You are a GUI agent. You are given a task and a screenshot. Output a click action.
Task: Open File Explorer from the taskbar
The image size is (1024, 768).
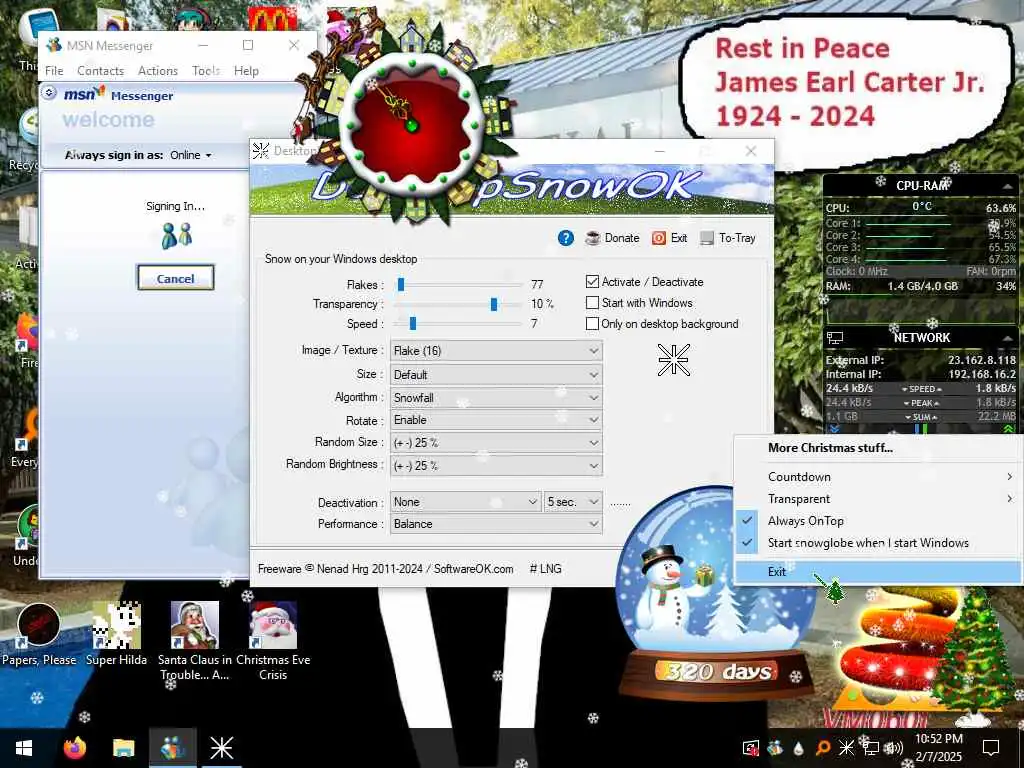(123, 748)
